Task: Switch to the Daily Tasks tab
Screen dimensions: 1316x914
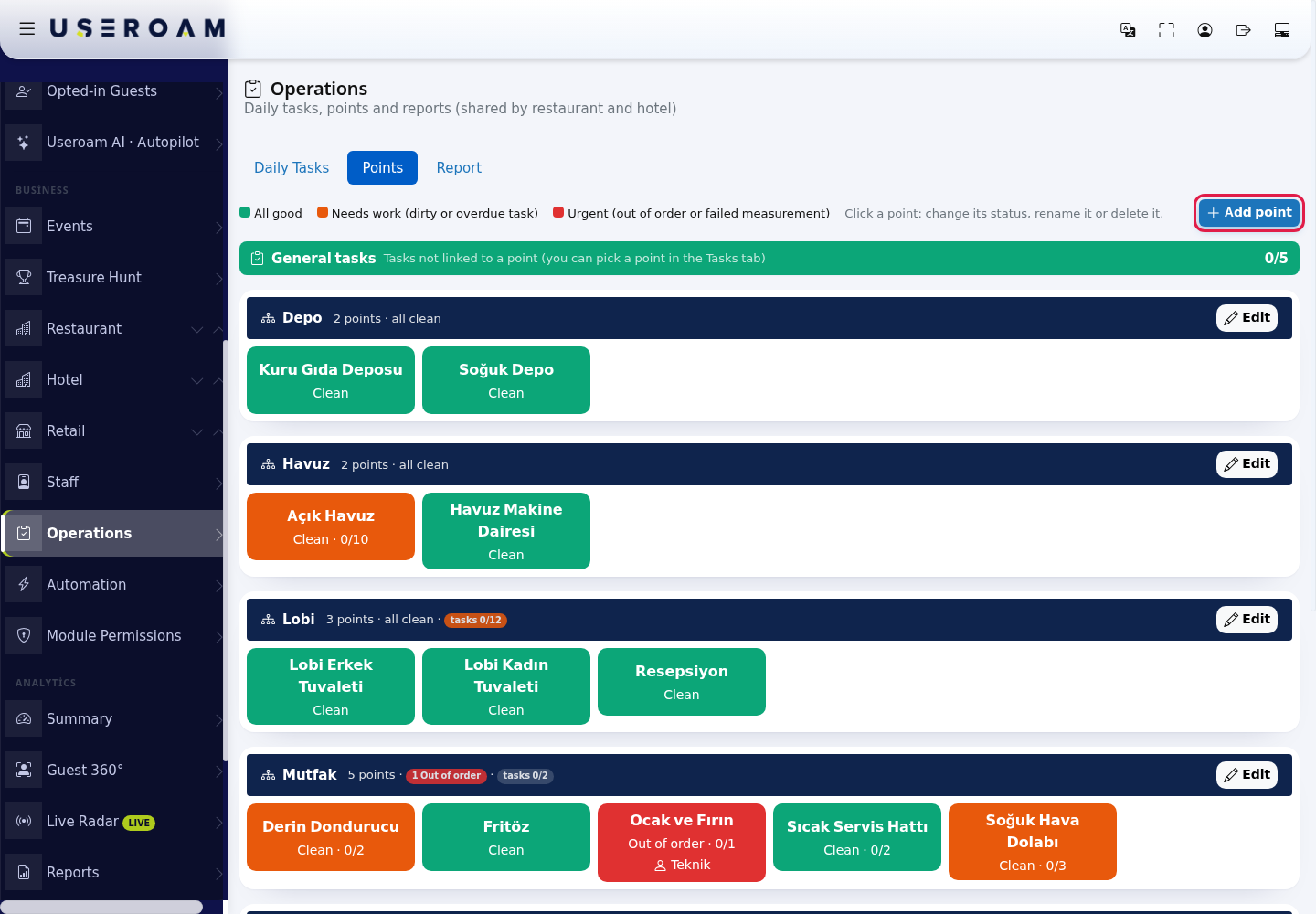Action: pos(292,167)
